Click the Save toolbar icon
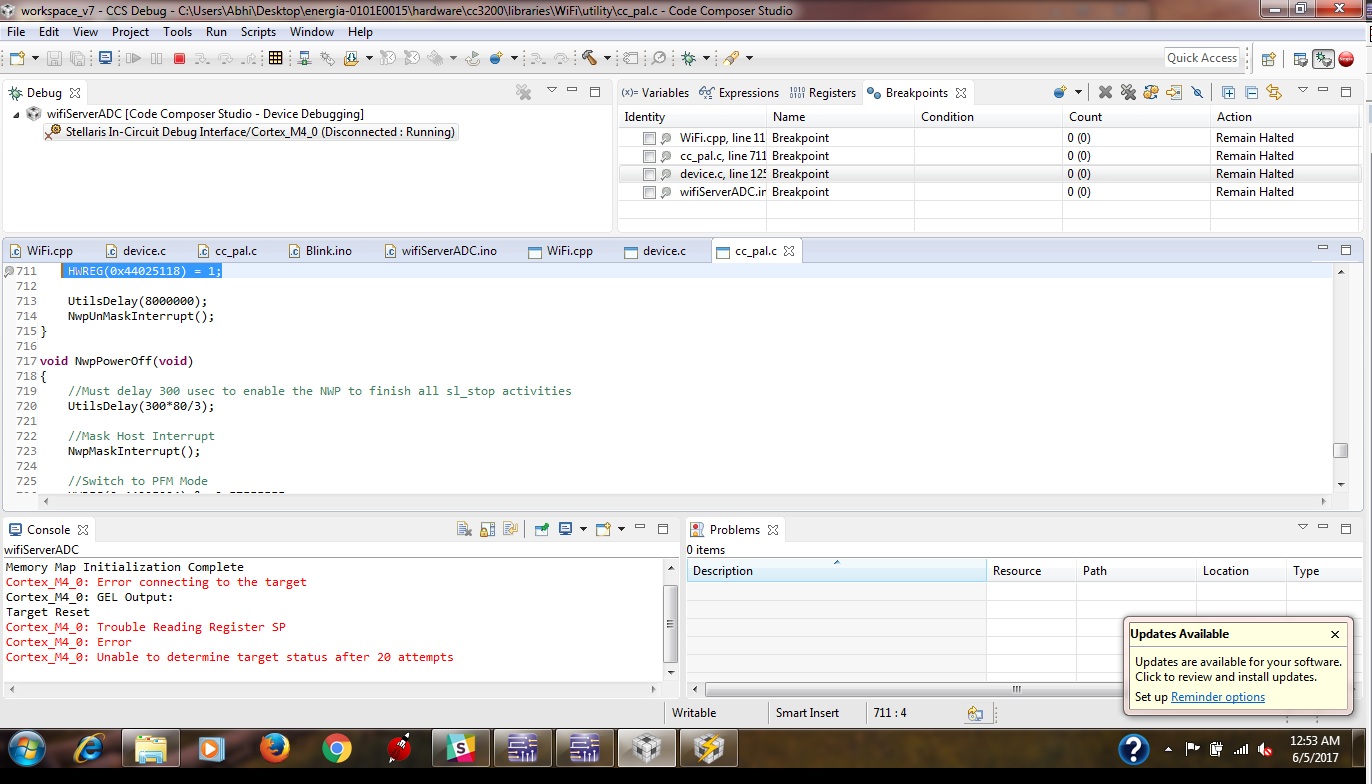 click(55, 59)
